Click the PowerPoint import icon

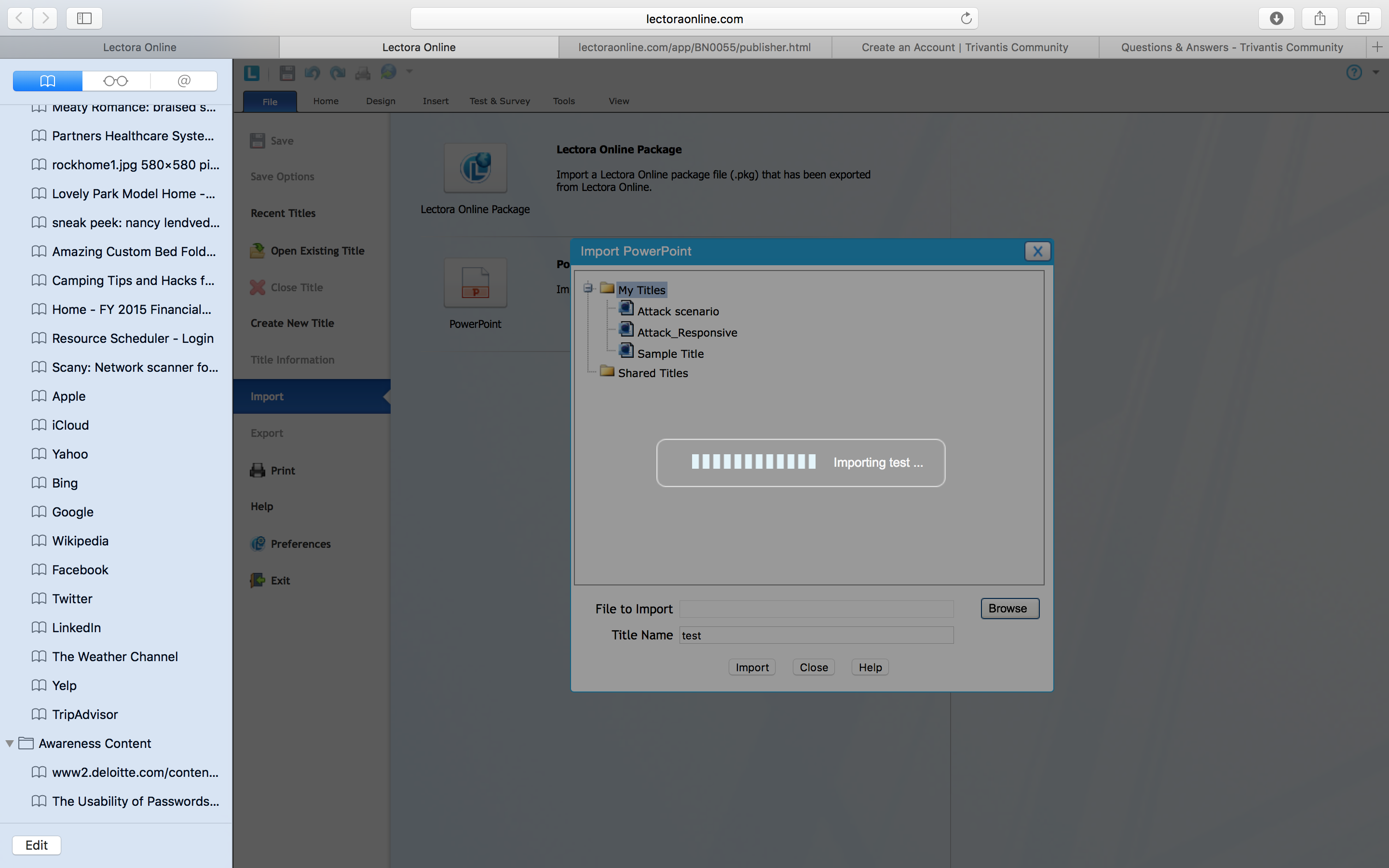coord(475,283)
